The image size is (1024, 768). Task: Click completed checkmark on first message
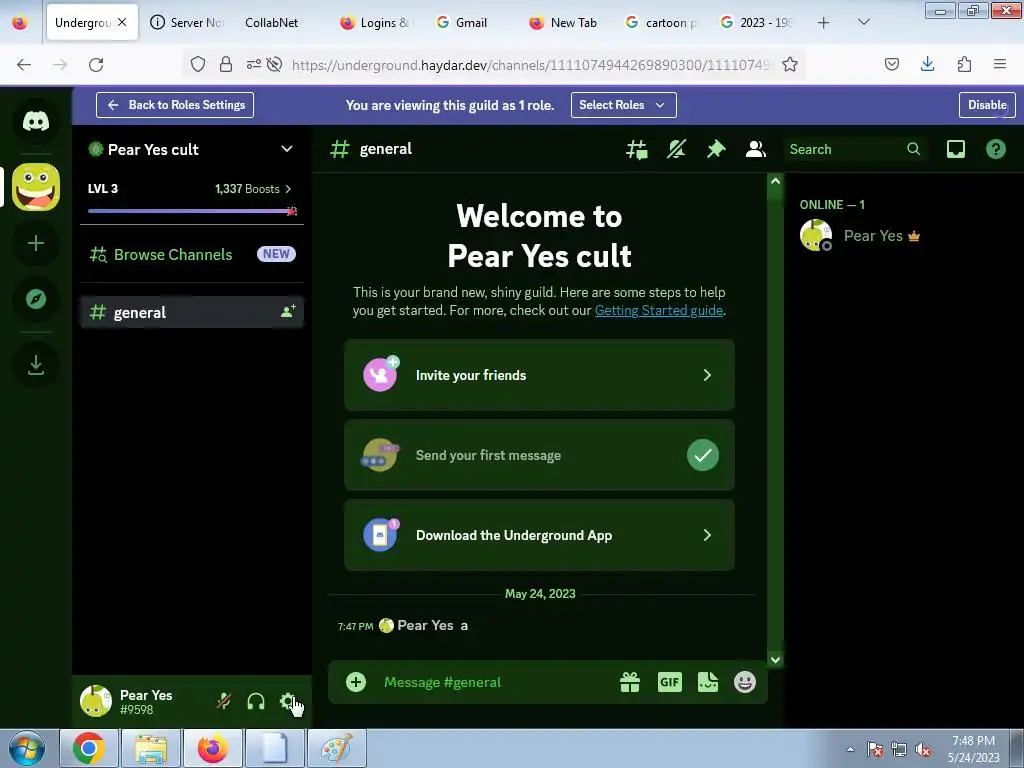click(703, 455)
